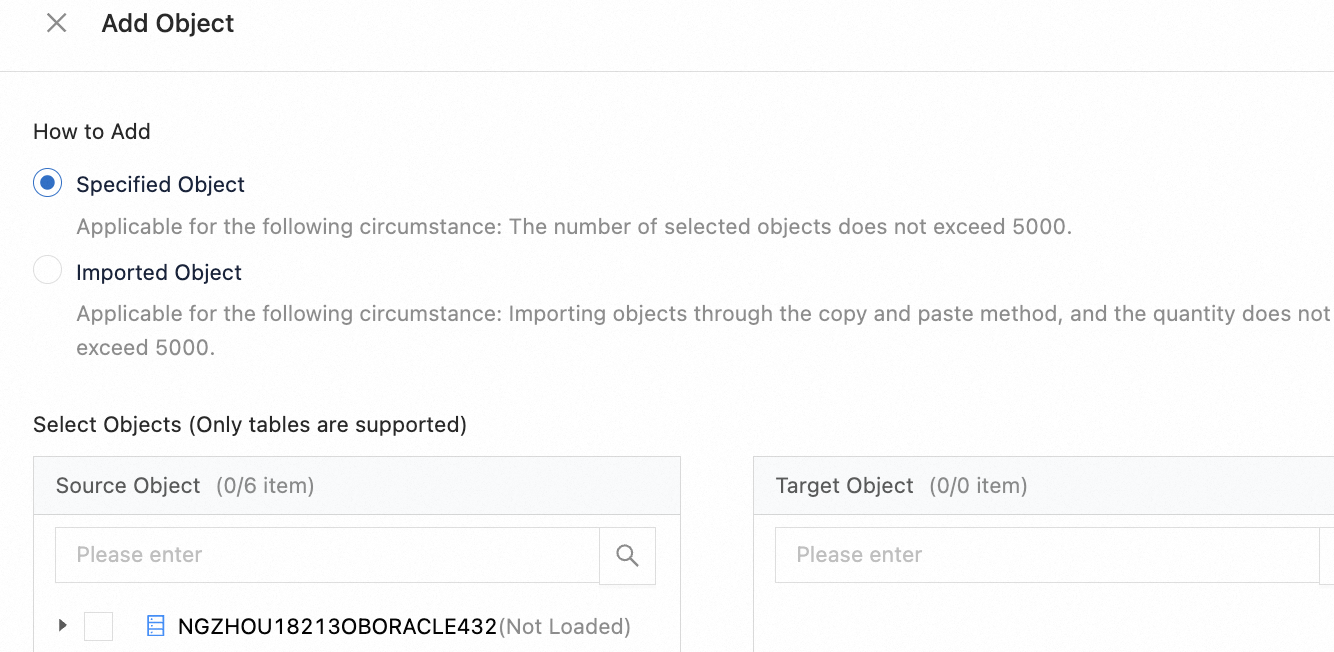Tick the NGZHOU18213OBORACLE432 checkbox
The image size is (1334, 652).
coord(98,626)
